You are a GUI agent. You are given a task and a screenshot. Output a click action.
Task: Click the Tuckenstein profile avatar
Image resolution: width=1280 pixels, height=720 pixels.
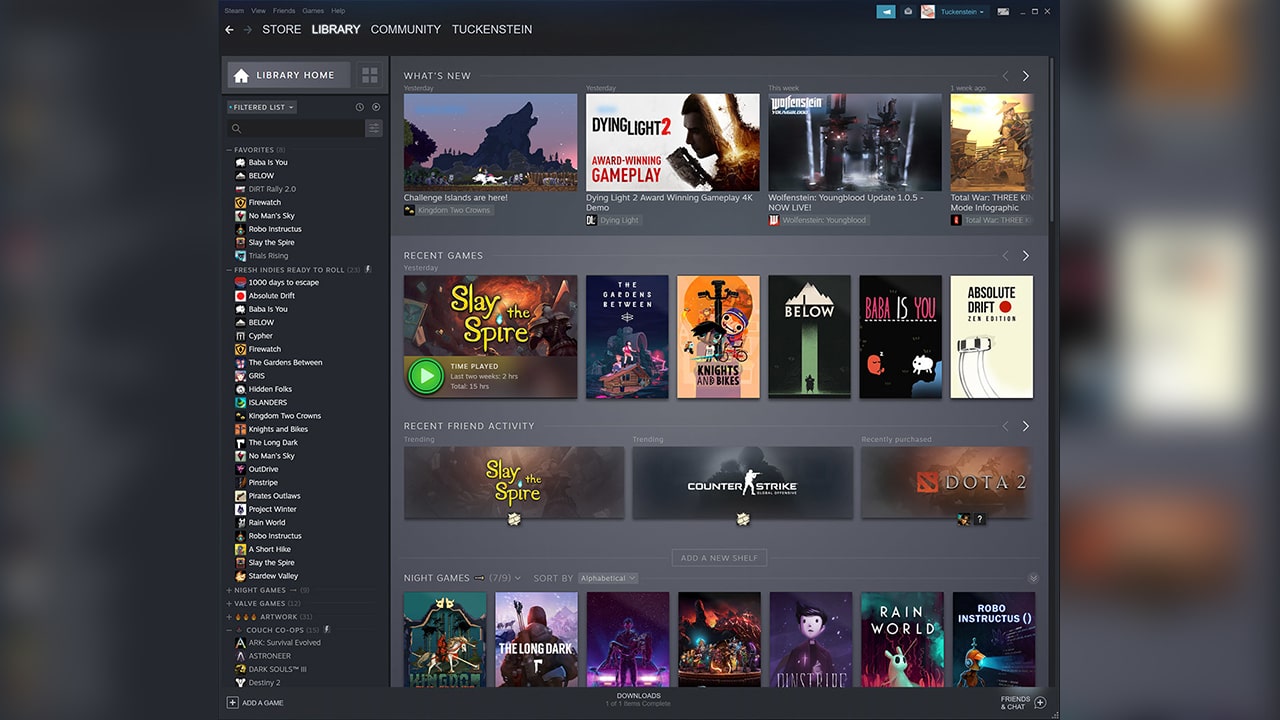(928, 11)
